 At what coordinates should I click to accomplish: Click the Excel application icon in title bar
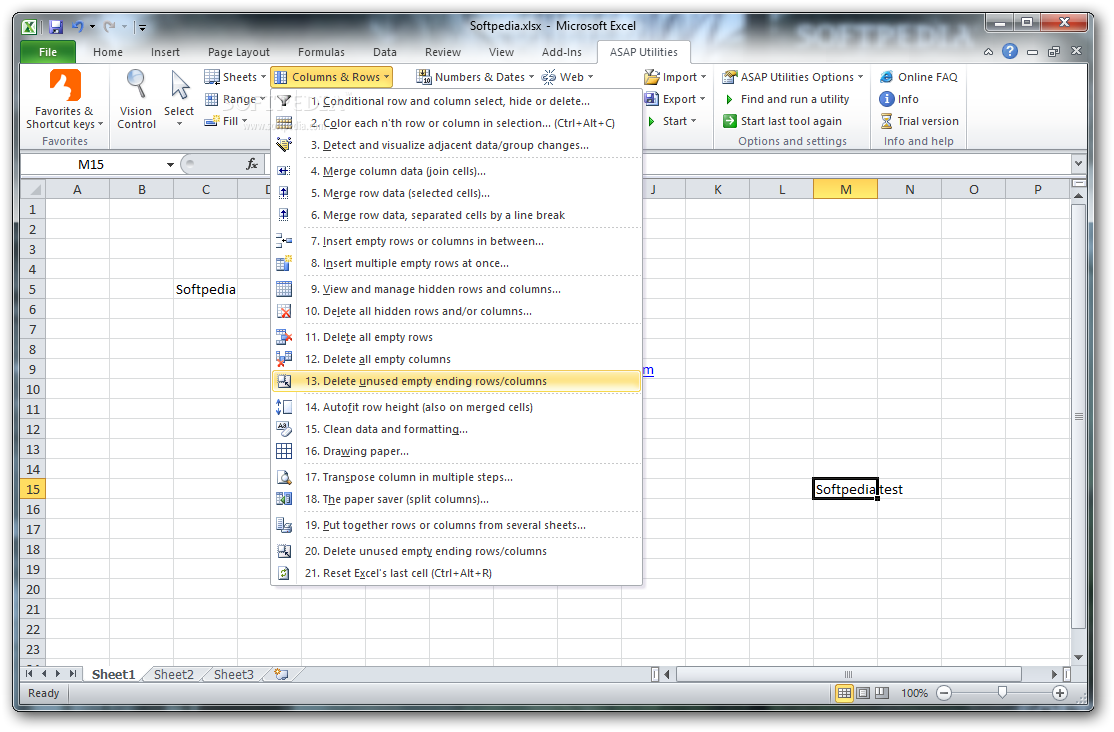click(x=29, y=27)
